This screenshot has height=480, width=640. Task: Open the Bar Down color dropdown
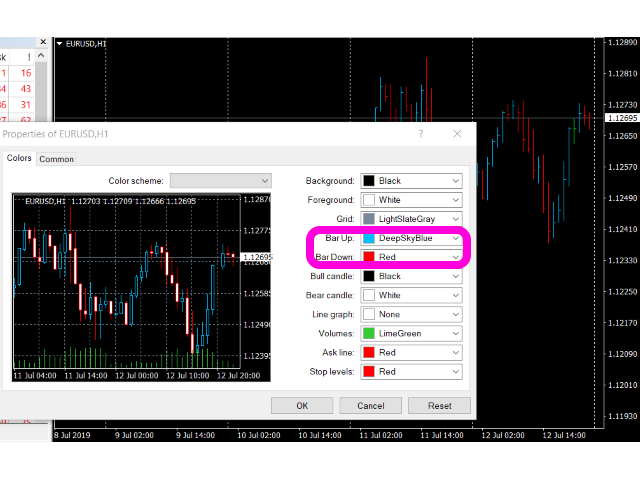pyautogui.click(x=411, y=257)
